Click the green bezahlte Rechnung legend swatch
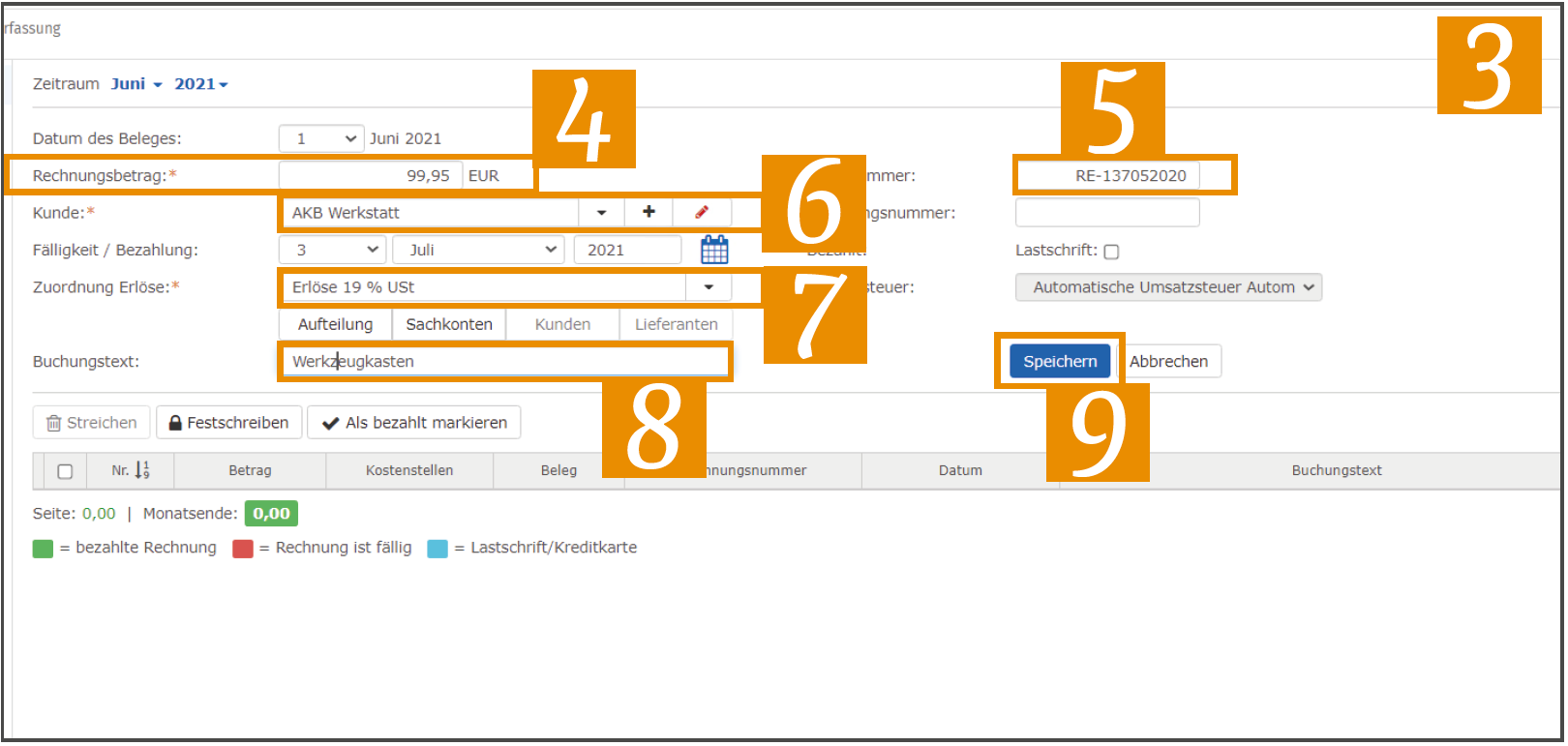This screenshot has width=1568, height=746. point(43,549)
